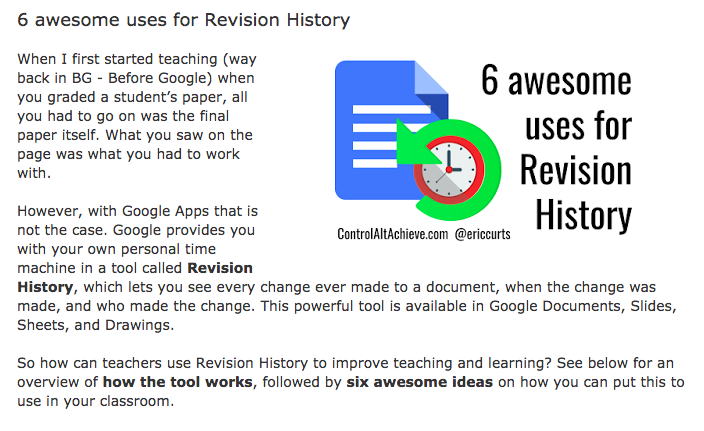Screen dimensions: 704x431
Task: Click the large '6 awesome' heading in the banner
Action: pyautogui.click(x=556, y=81)
